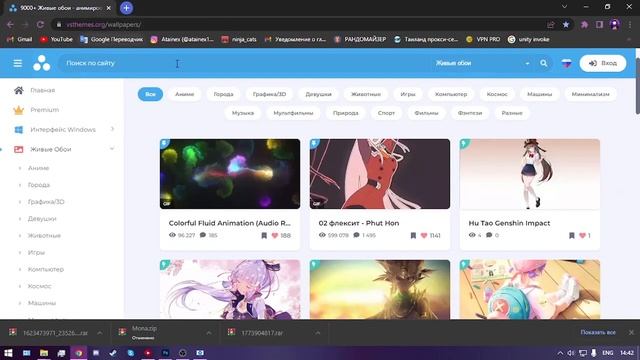Click the vsthemes site logo
640x360 pixels.
pyautogui.click(x=42, y=63)
